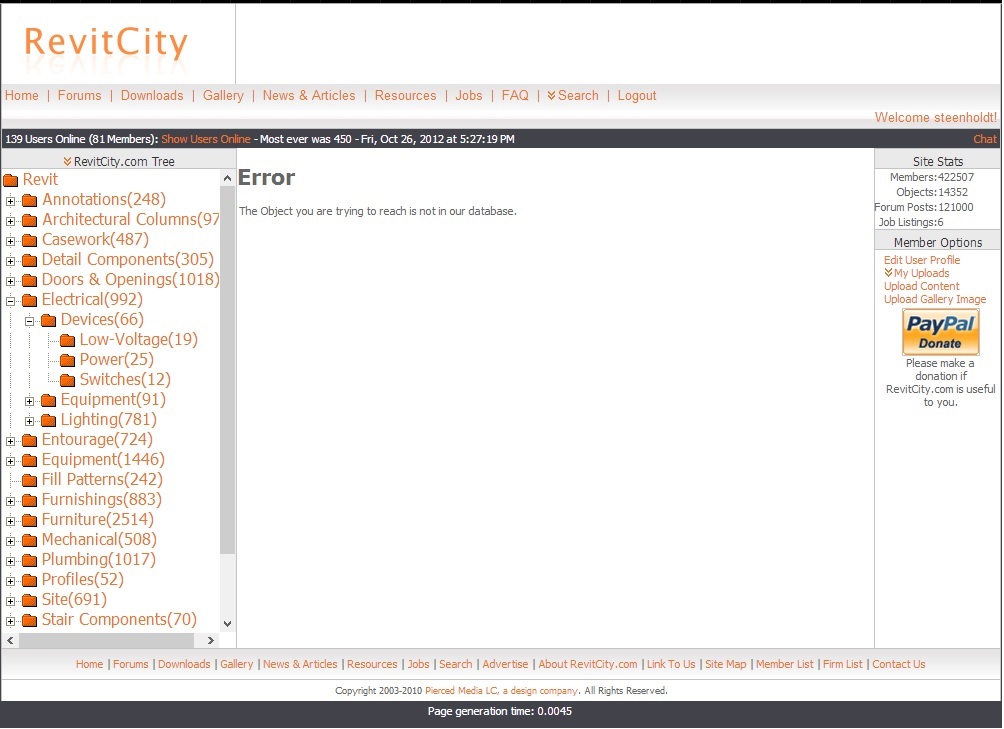Click the Plumbing folder icon
Viewport: 1004px width, 729px height.
click(x=29, y=560)
